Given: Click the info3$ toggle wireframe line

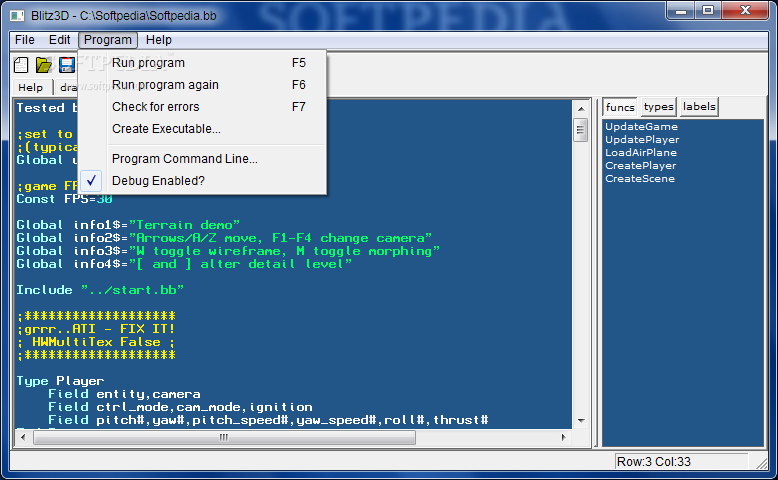Looking at the screenshot, I should [228, 251].
